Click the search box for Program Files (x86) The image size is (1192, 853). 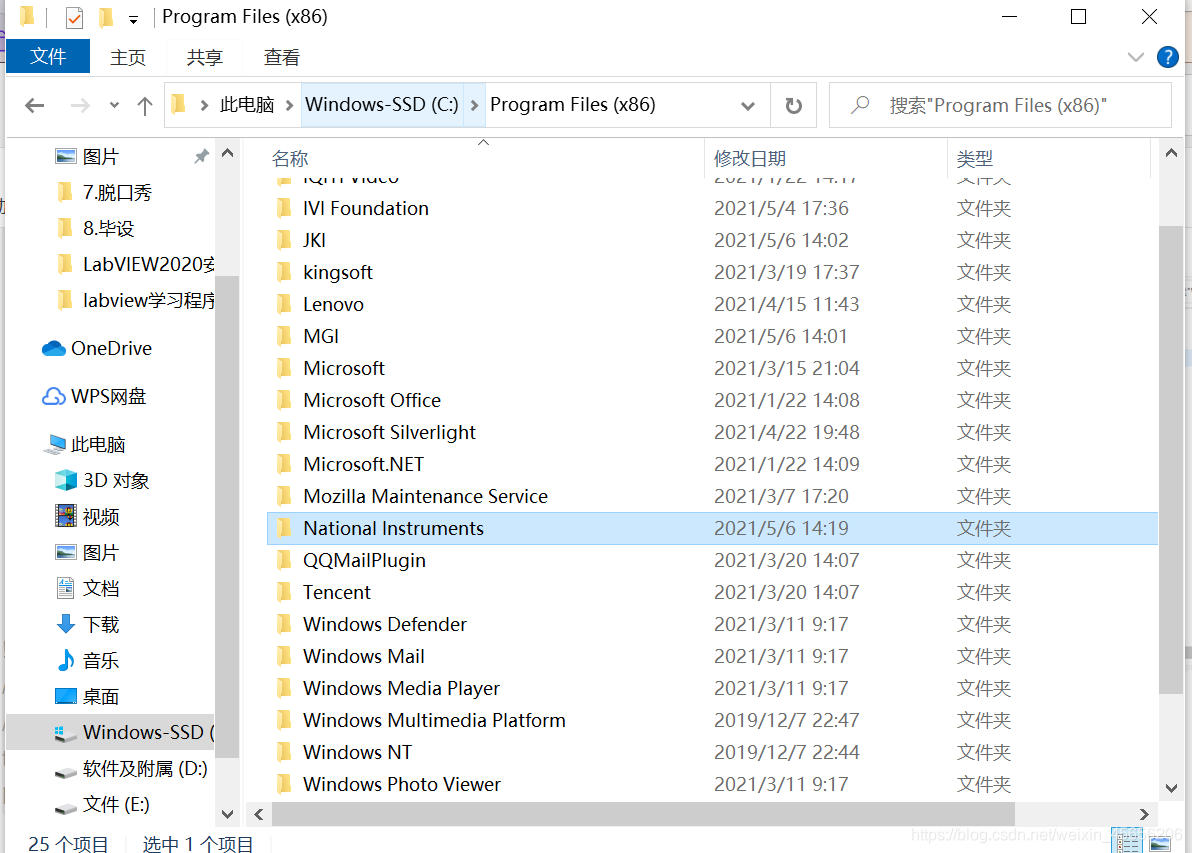pos(1000,106)
